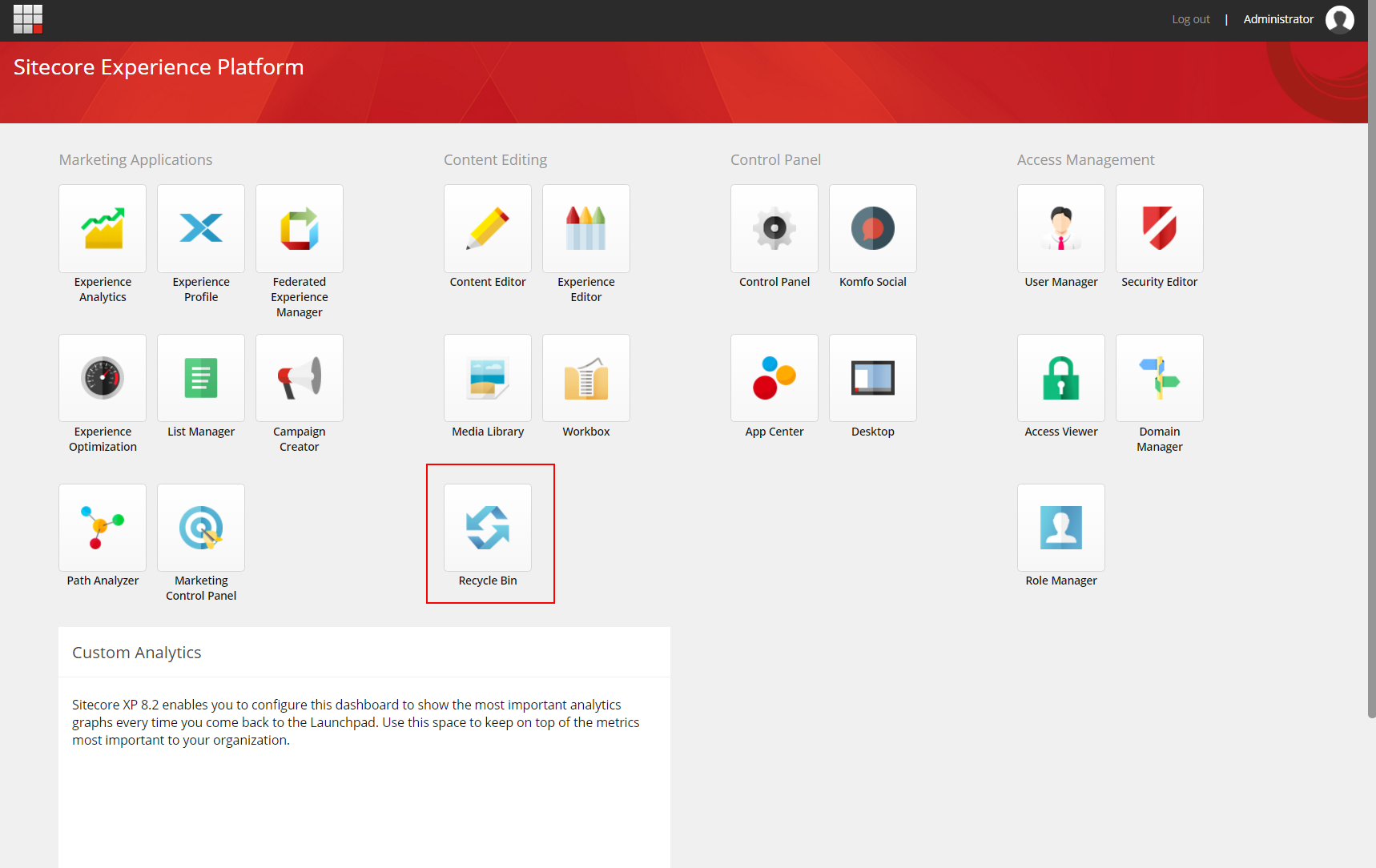1376x868 pixels.
Task: Click the Log out link
Action: point(1191,19)
